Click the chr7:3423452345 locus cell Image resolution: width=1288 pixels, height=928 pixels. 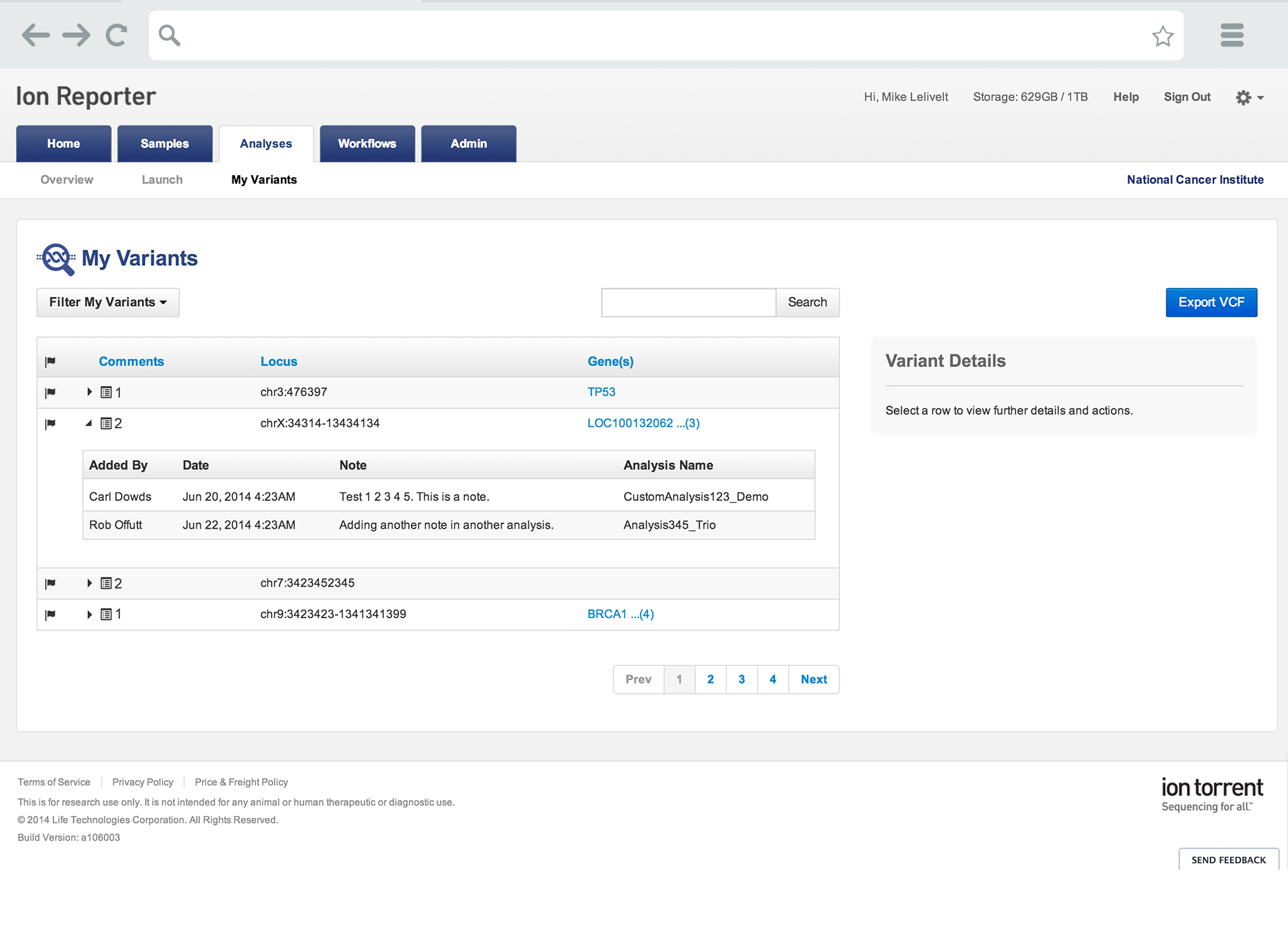point(307,583)
